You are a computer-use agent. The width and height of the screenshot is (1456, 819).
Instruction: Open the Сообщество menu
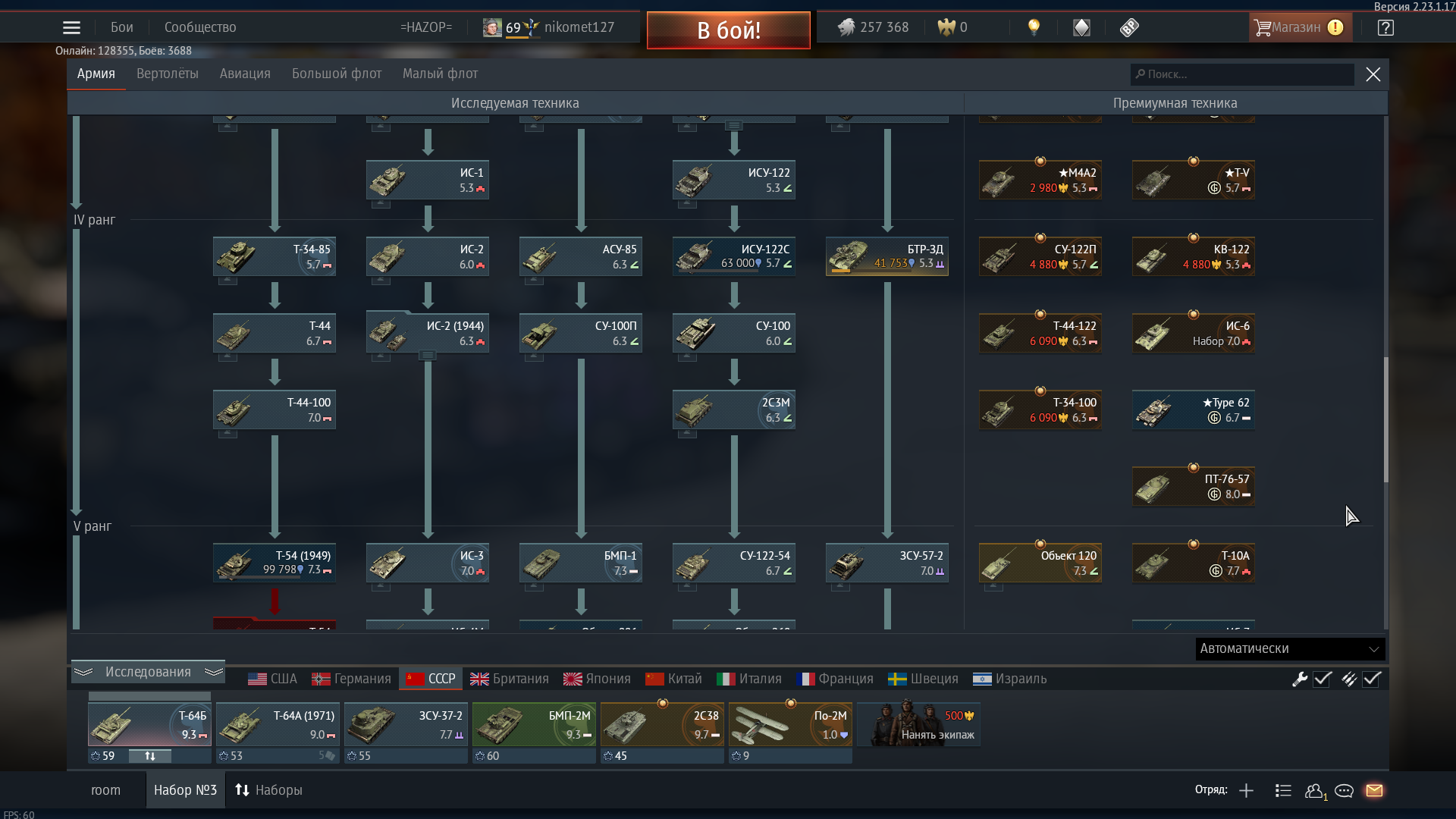(x=200, y=27)
